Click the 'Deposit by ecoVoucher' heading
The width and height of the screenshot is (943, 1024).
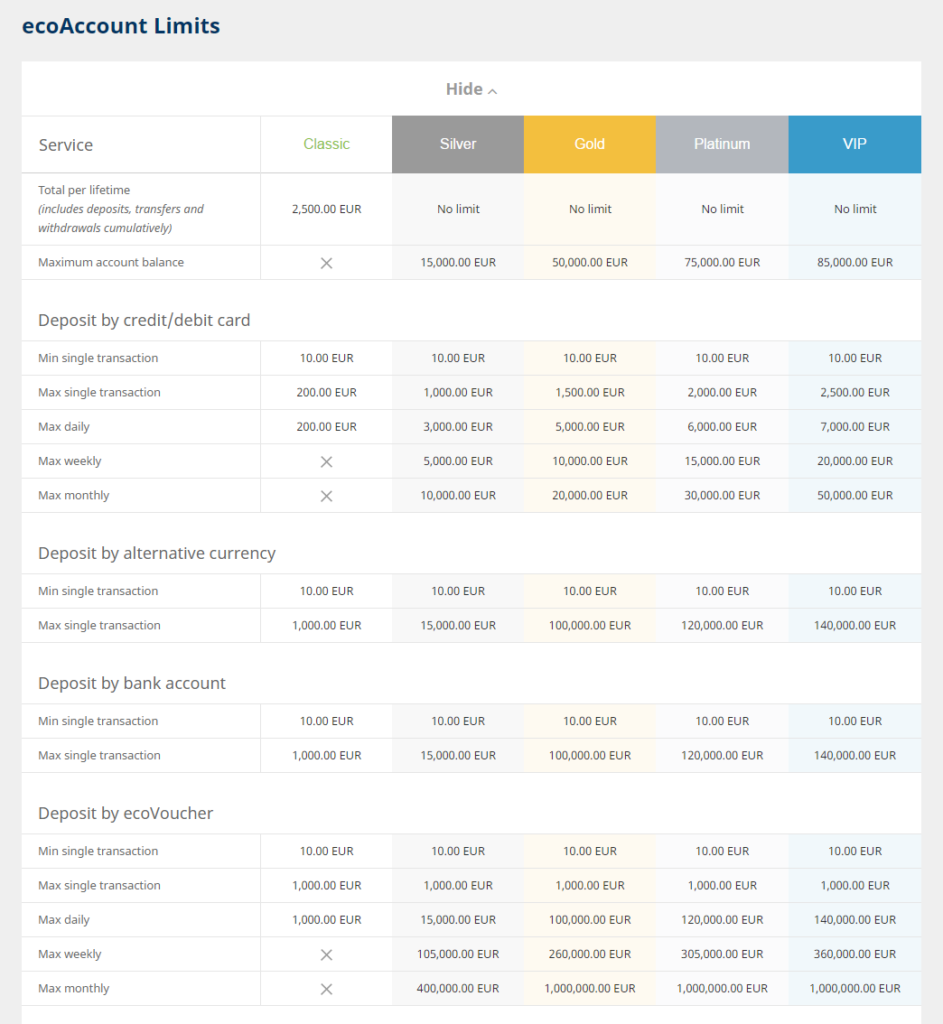pyautogui.click(x=125, y=813)
